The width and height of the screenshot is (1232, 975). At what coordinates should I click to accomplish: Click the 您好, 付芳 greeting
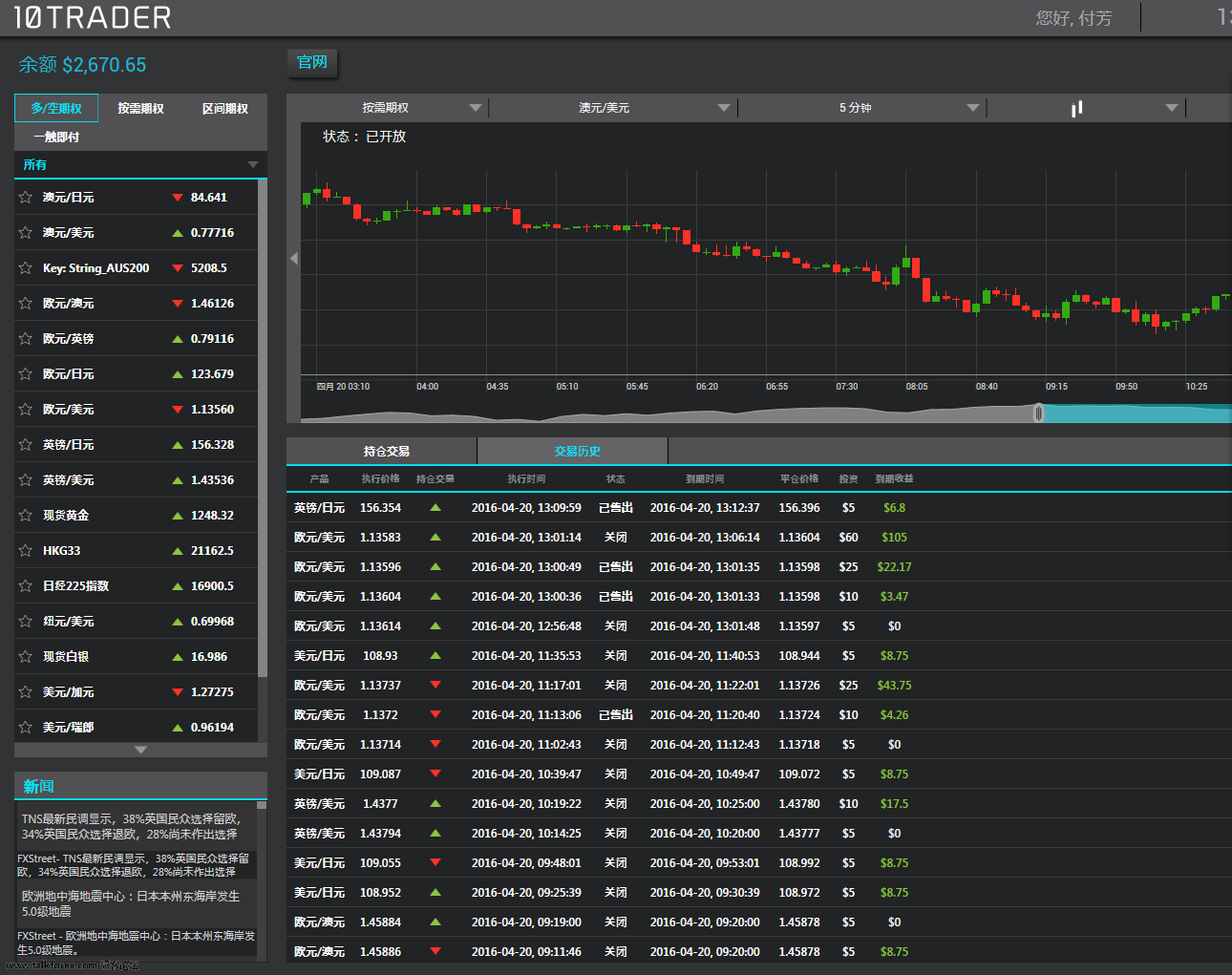coord(1073,18)
